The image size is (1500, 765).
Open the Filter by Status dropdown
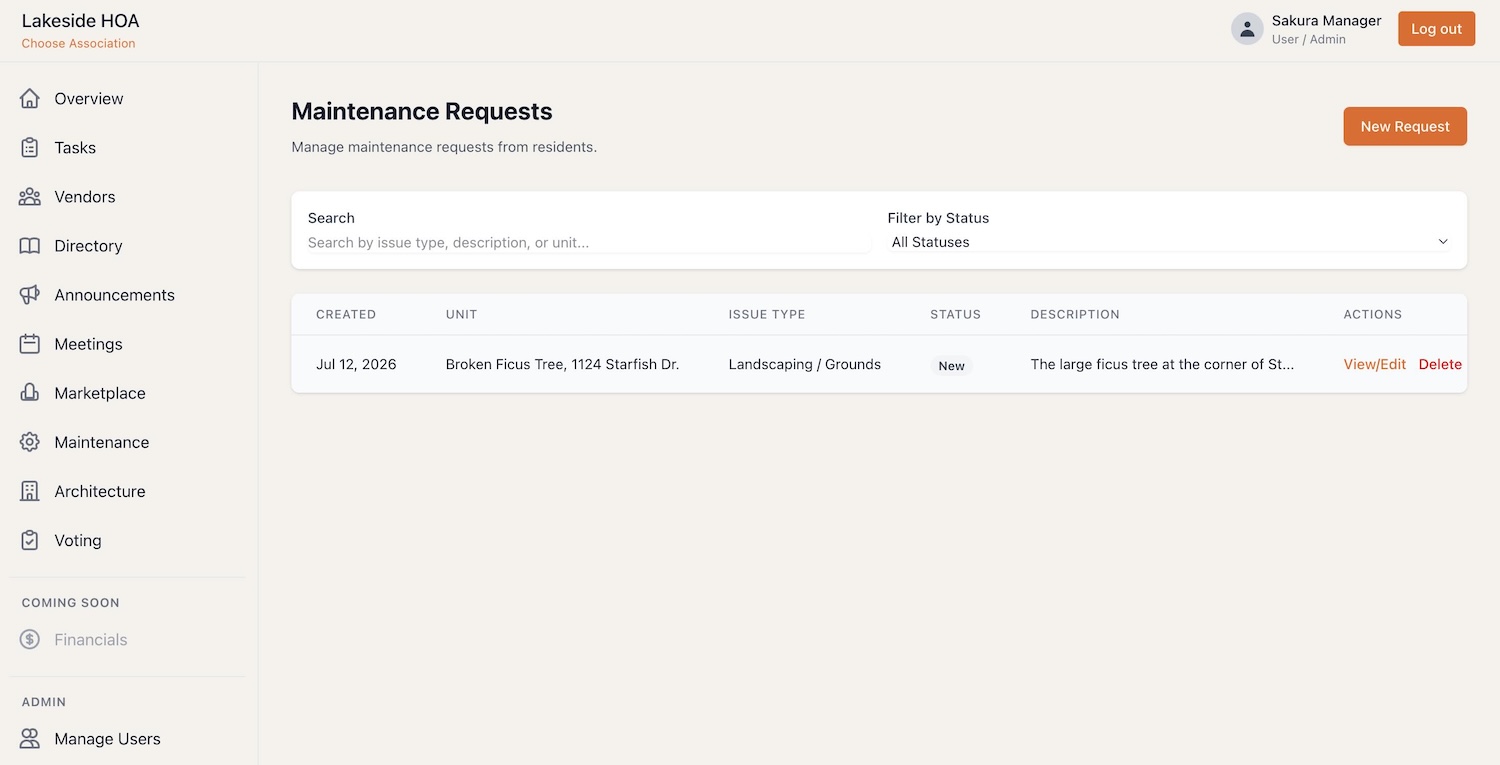(1169, 242)
